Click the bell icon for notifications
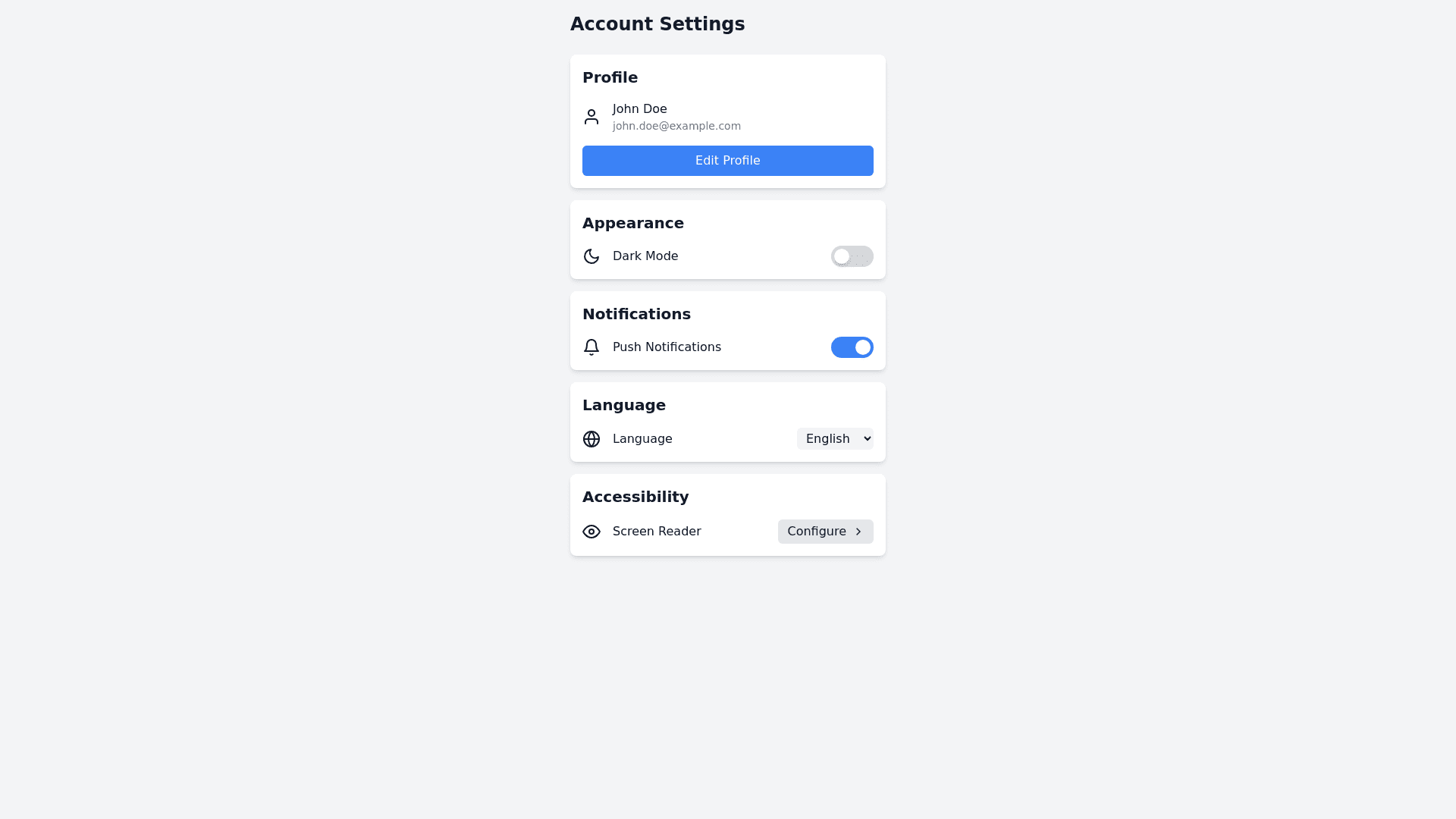This screenshot has width=1456, height=819. tap(591, 347)
